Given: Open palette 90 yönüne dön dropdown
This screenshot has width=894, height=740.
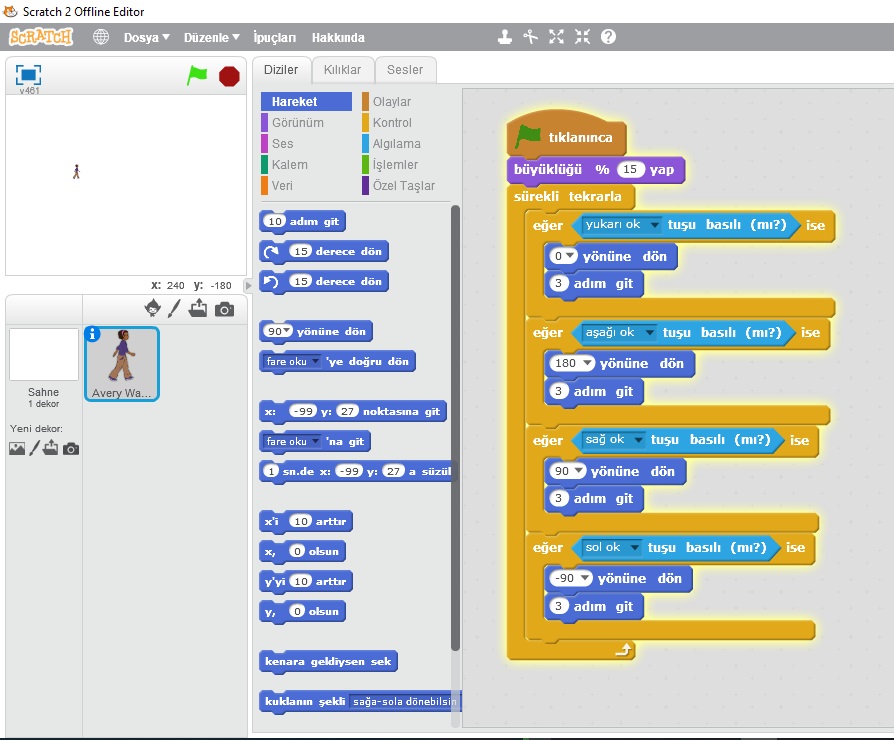Looking at the screenshot, I should pos(286,331).
